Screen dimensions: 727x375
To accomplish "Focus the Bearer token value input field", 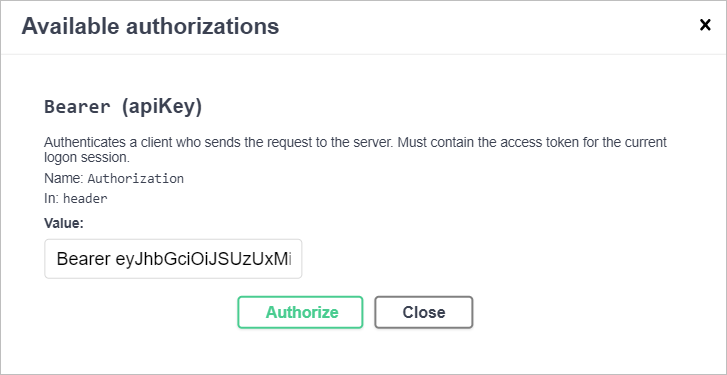I will pos(173,259).
